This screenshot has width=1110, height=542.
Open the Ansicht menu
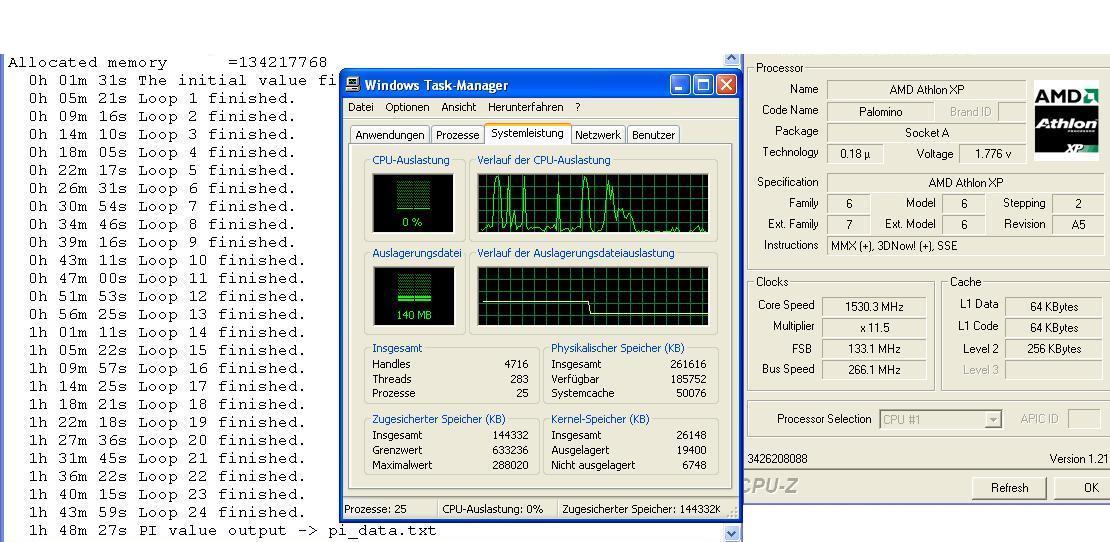(x=459, y=108)
